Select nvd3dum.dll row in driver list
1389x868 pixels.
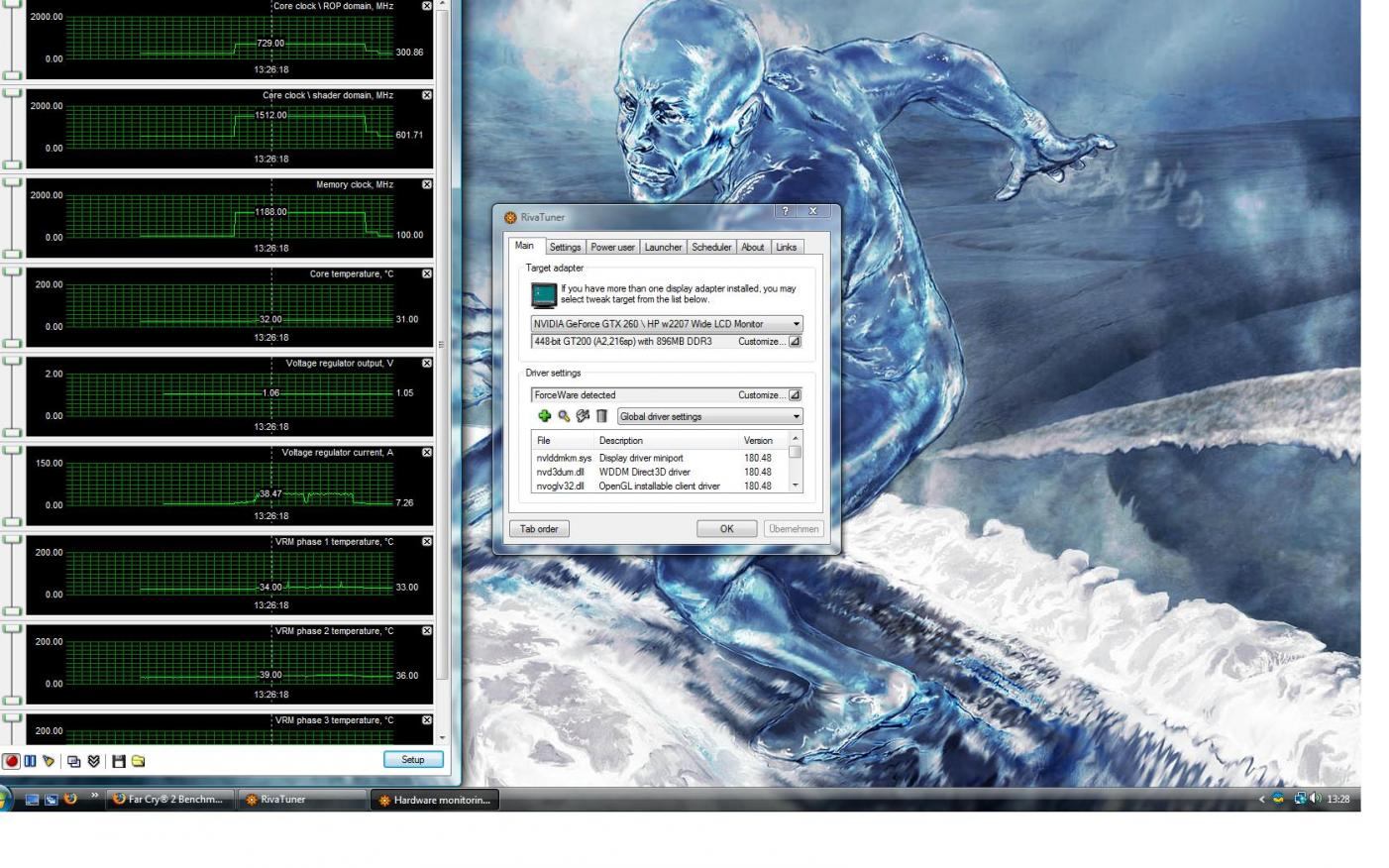pyautogui.click(x=661, y=472)
